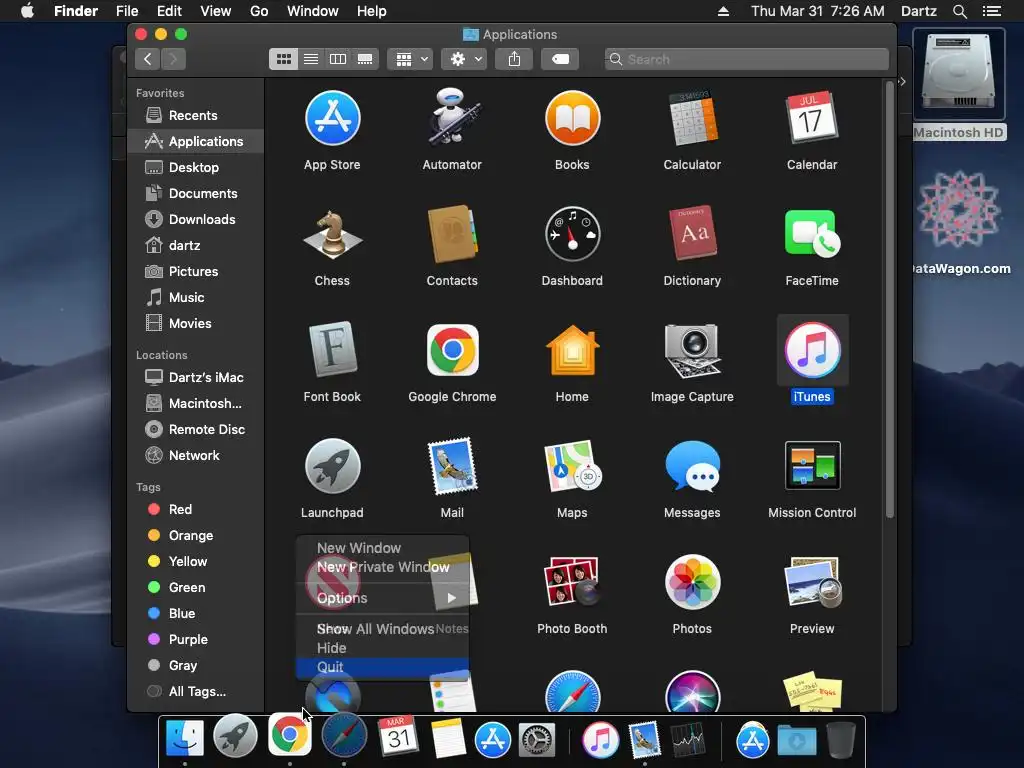This screenshot has height=768, width=1024.
Task: Select the Dictionary app icon
Action: click(x=692, y=234)
